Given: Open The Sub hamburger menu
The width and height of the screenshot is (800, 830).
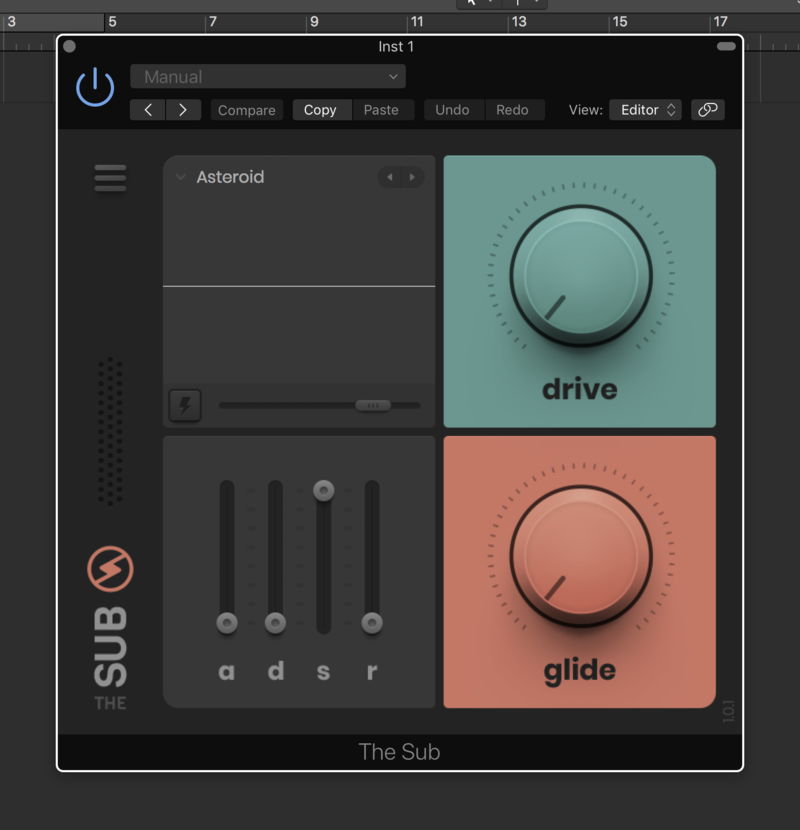Looking at the screenshot, I should (x=110, y=178).
